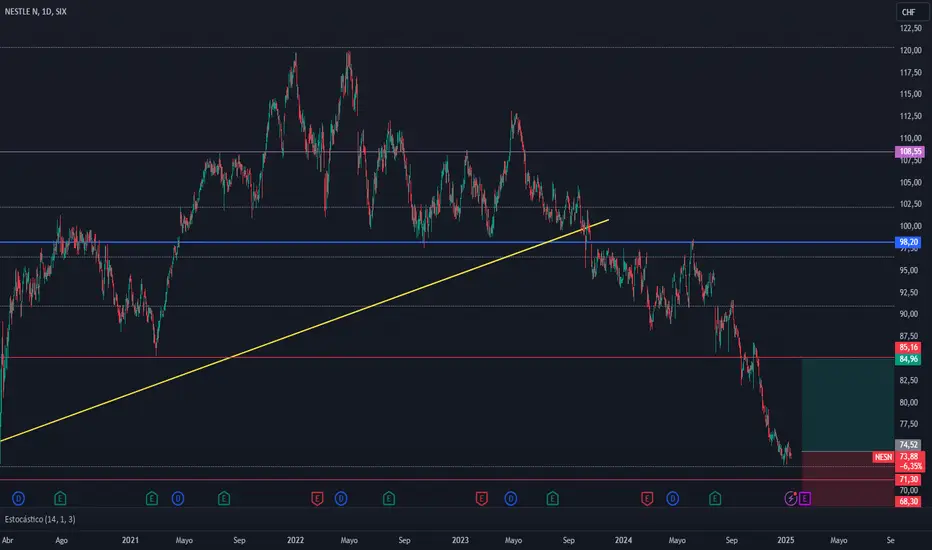Click the 2025 label on time axis
The height and width of the screenshot is (550, 932).
pyautogui.click(x=786, y=540)
